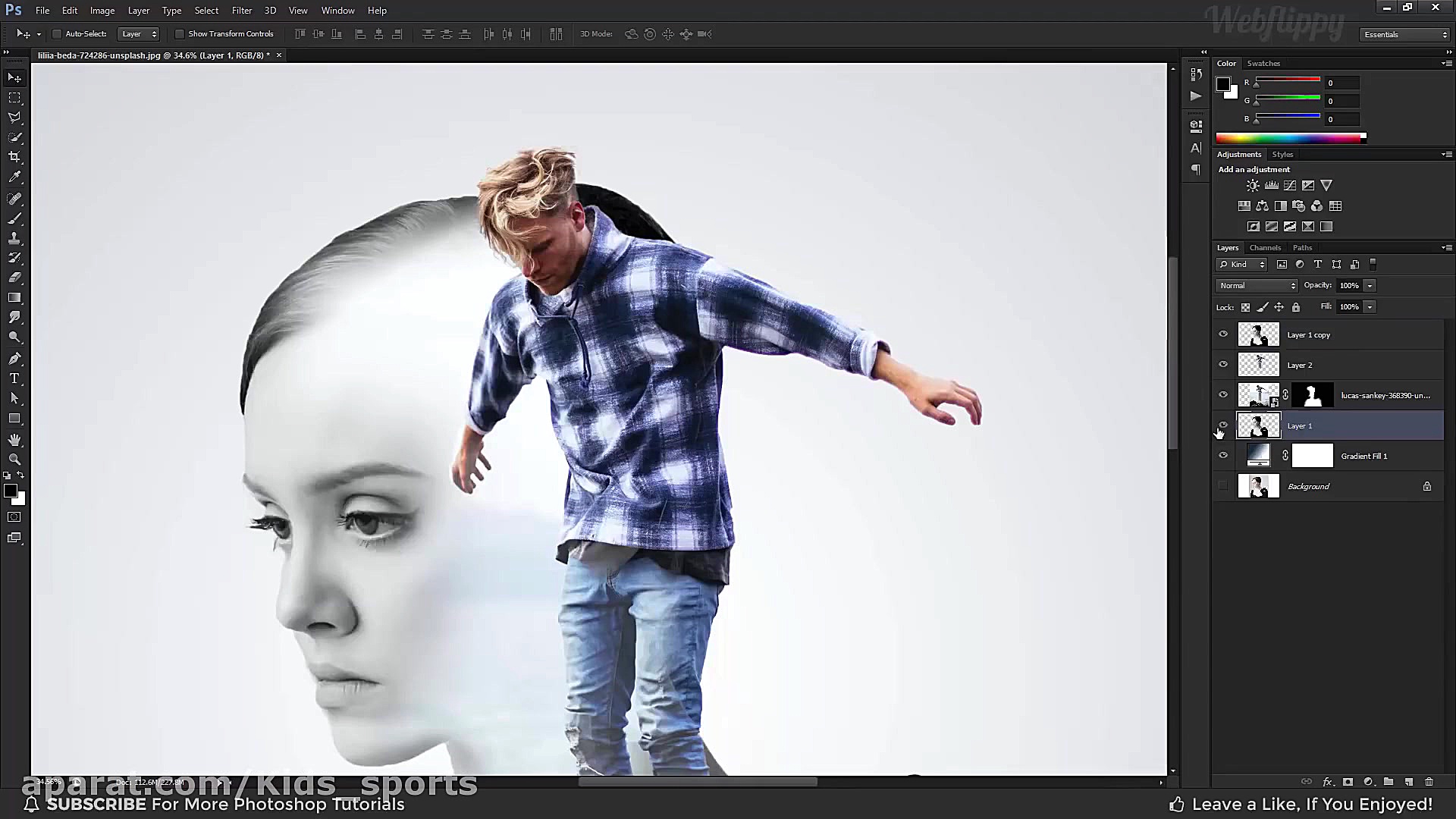Enable the Auto-Select checkbox
The height and width of the screenshot is (819, 1456).
[57, 34]
